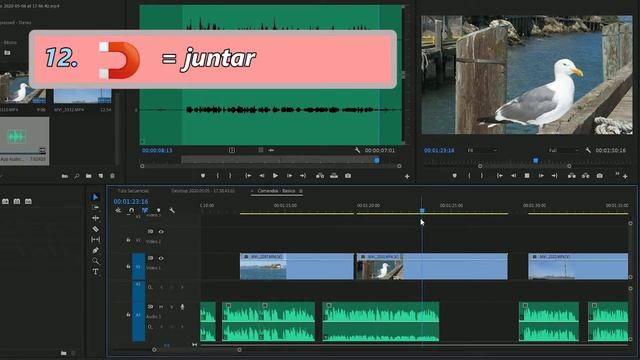Image resolution: width=640 pixels, height=360 pixels.
Task: Select the Comandos - Basico sequence tab
Action: click(x=276, y=191)
